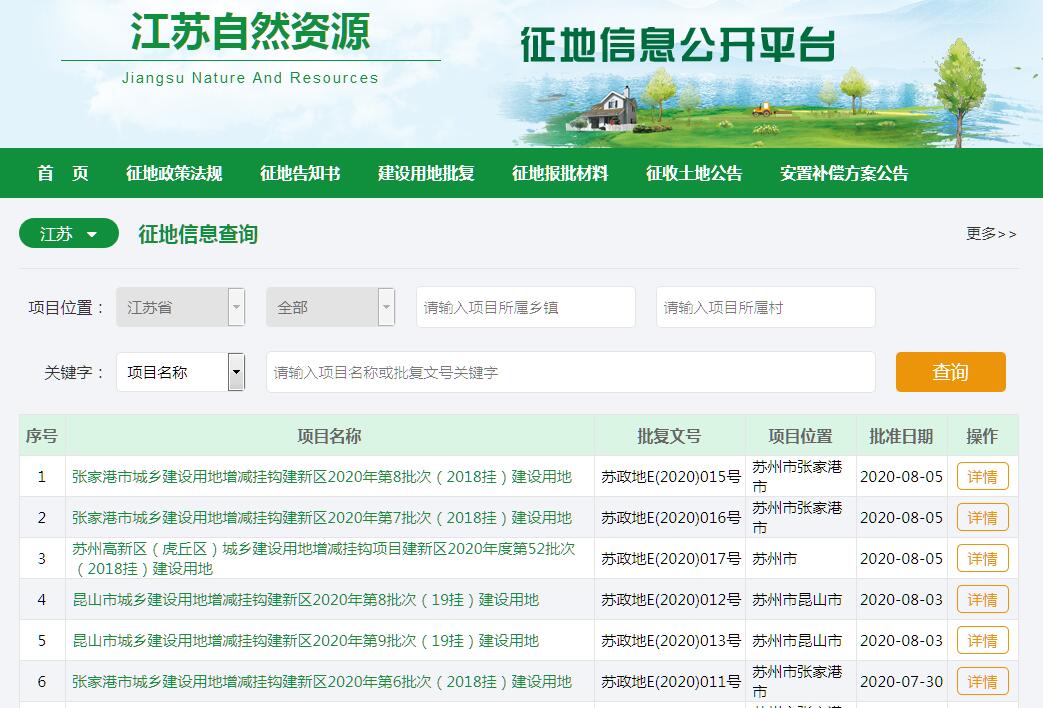
Task: Click the 首页 navigation menu item
Action: click(63, 173)
